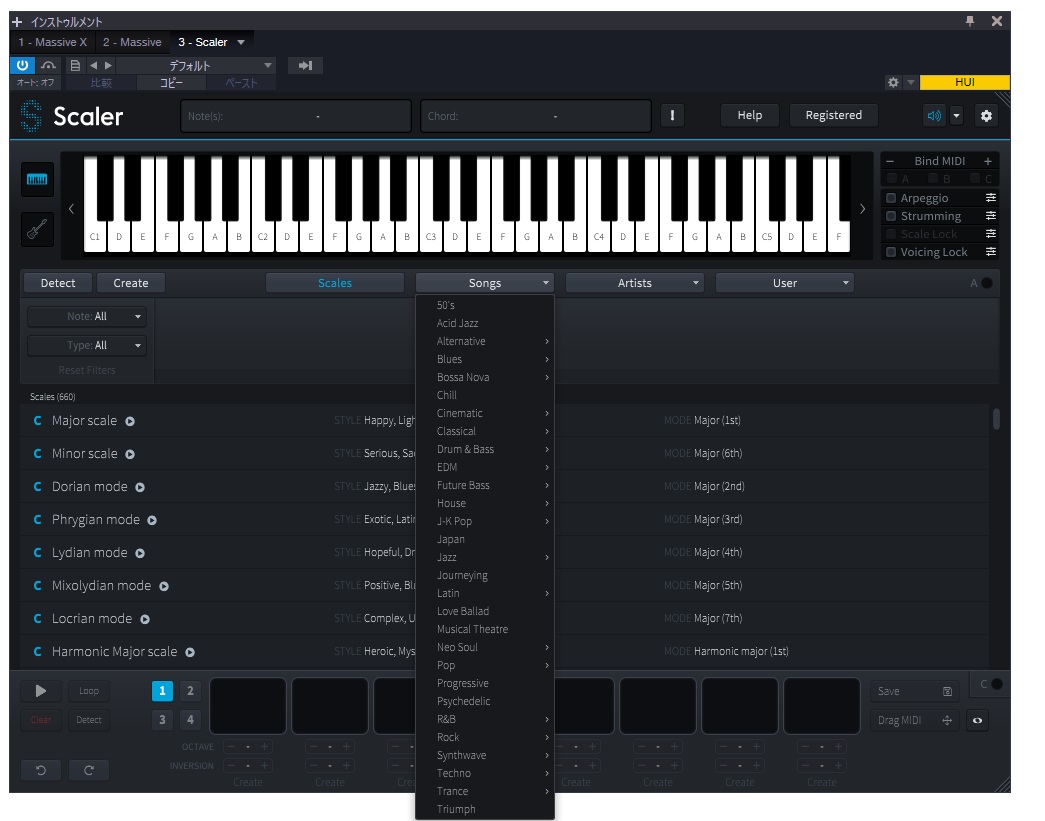Preview Harmonic Major scale play icon
This screenshot has height=821, width=1045.
click(x=190, y=652)
